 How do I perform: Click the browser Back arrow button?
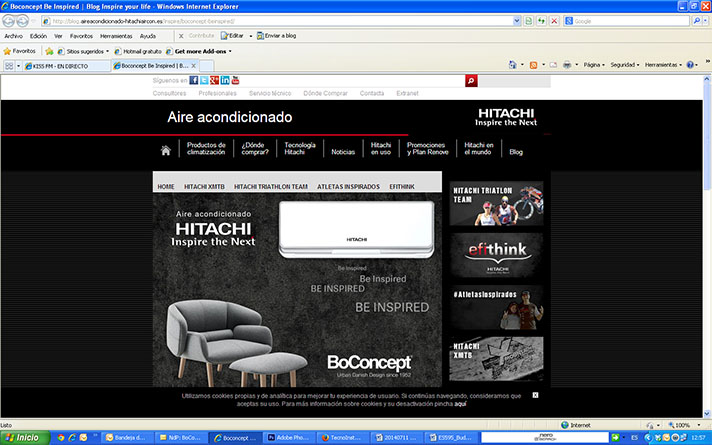tap(8, 21)
